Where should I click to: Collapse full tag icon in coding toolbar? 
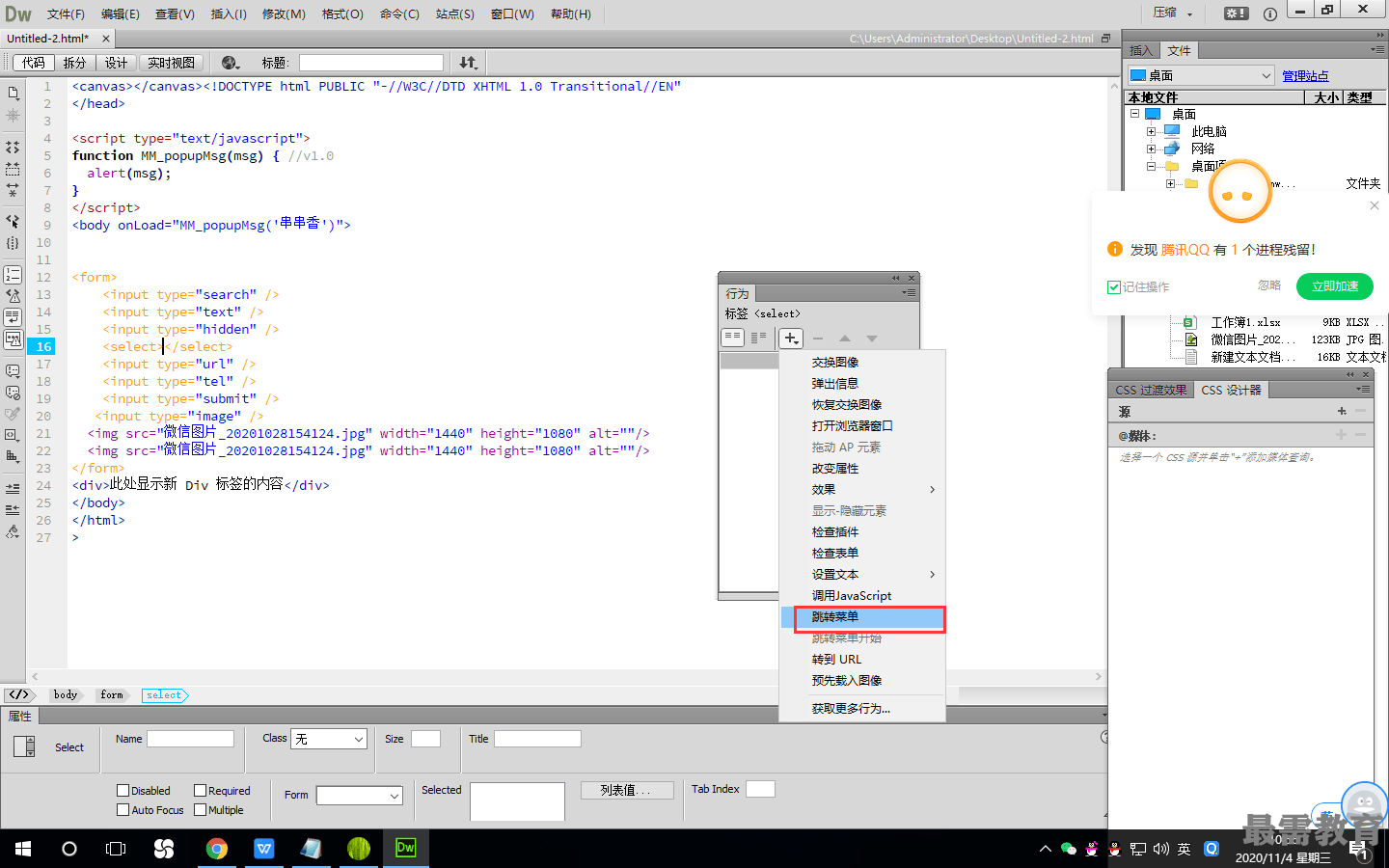click(x=13, y=148)
